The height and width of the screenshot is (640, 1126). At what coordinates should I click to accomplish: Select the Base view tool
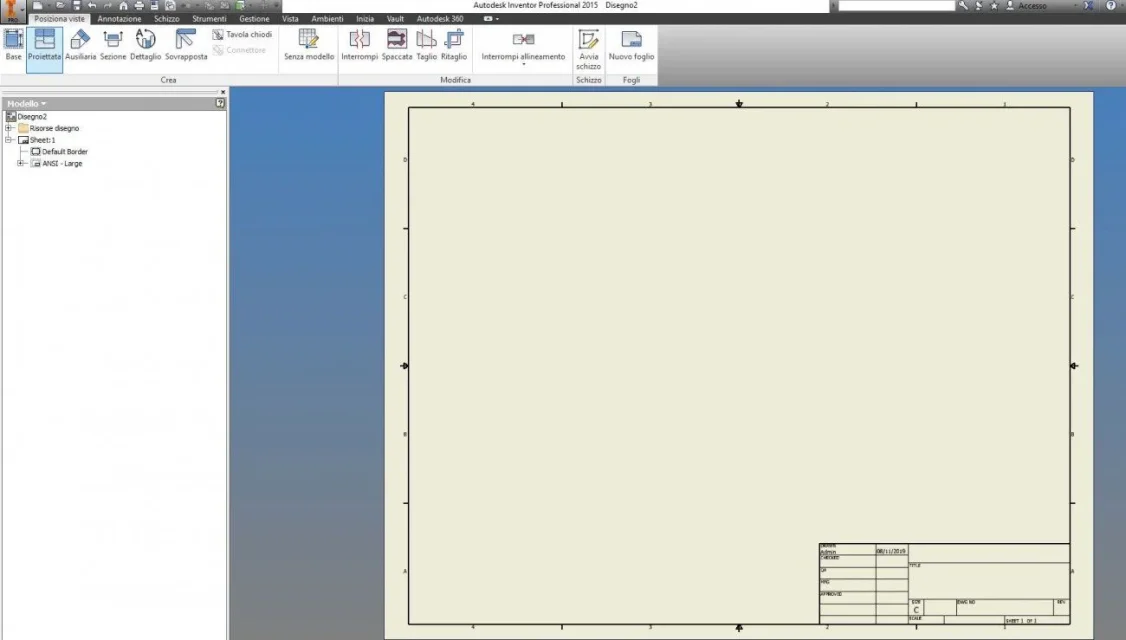[x=13, y=45]
